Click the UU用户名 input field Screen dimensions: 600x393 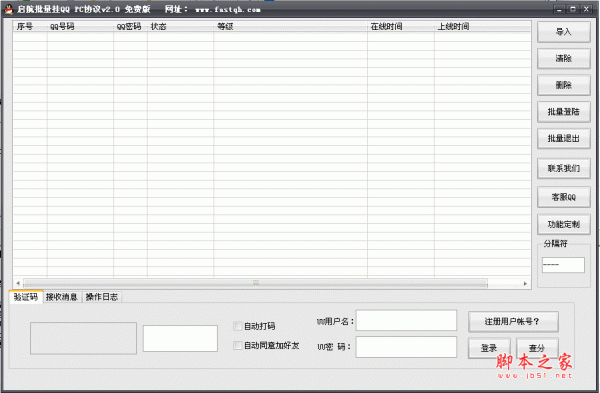click(x=406, y=320)
